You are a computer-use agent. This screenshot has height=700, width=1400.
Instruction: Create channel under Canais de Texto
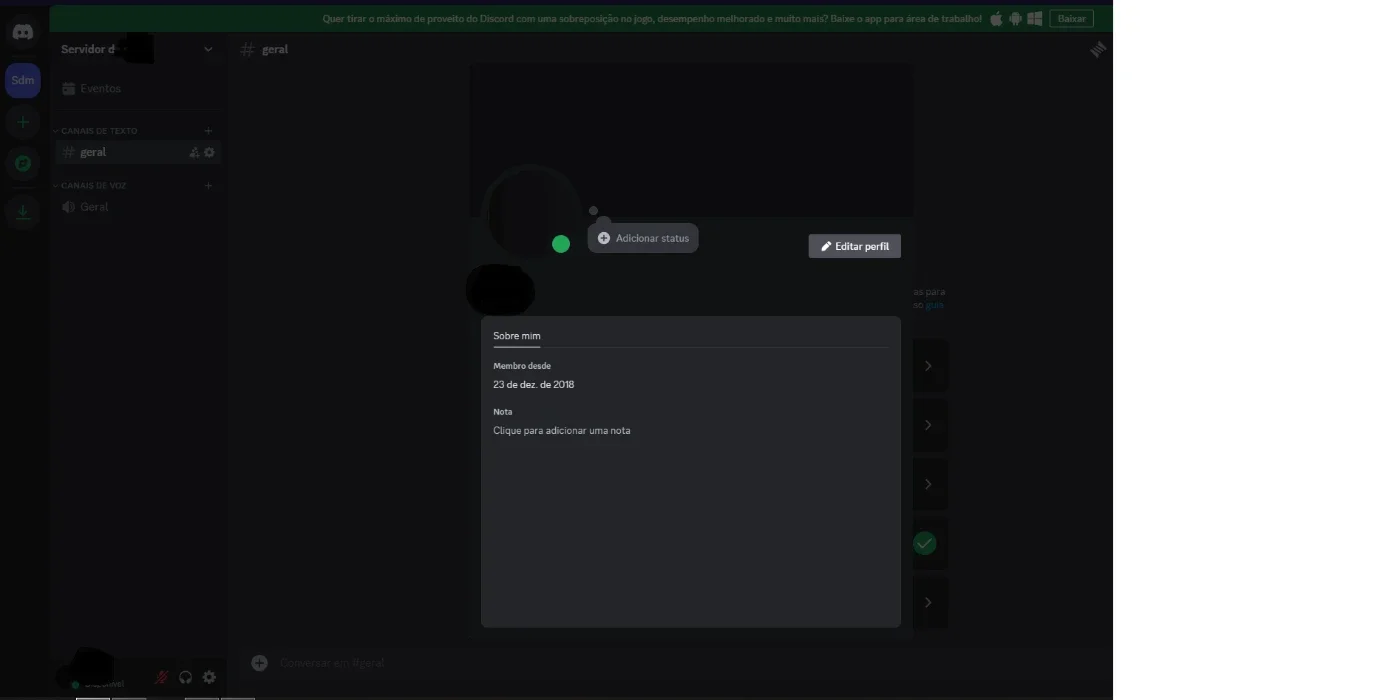[208, 131]
